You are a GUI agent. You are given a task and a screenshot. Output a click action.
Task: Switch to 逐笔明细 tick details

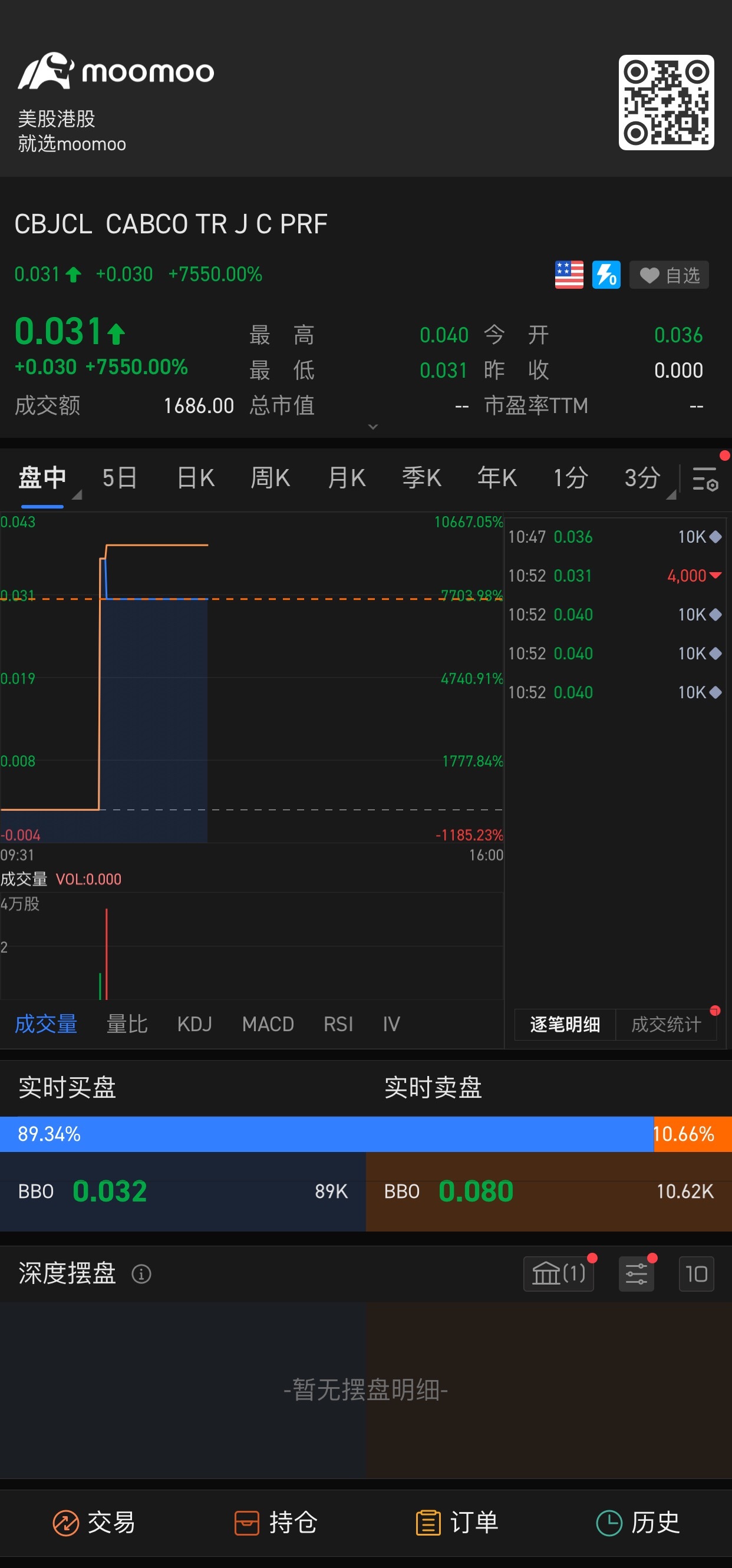point(565,1025)
